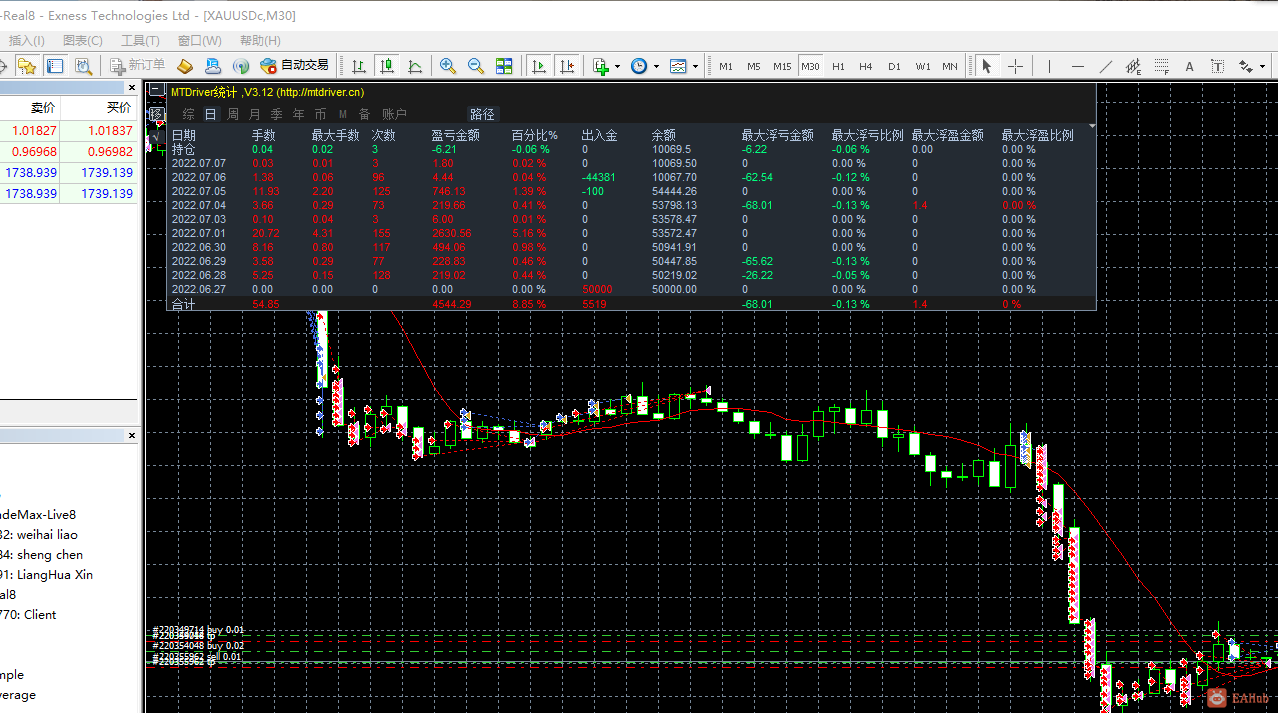Switch to the 月 monthly tab

[254, 114]
